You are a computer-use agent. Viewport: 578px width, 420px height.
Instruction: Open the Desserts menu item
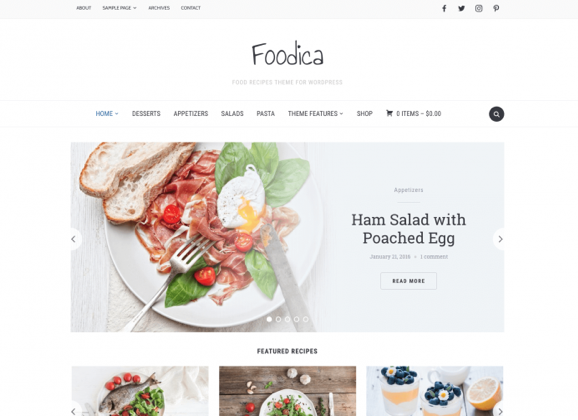(x=146, y=114)
